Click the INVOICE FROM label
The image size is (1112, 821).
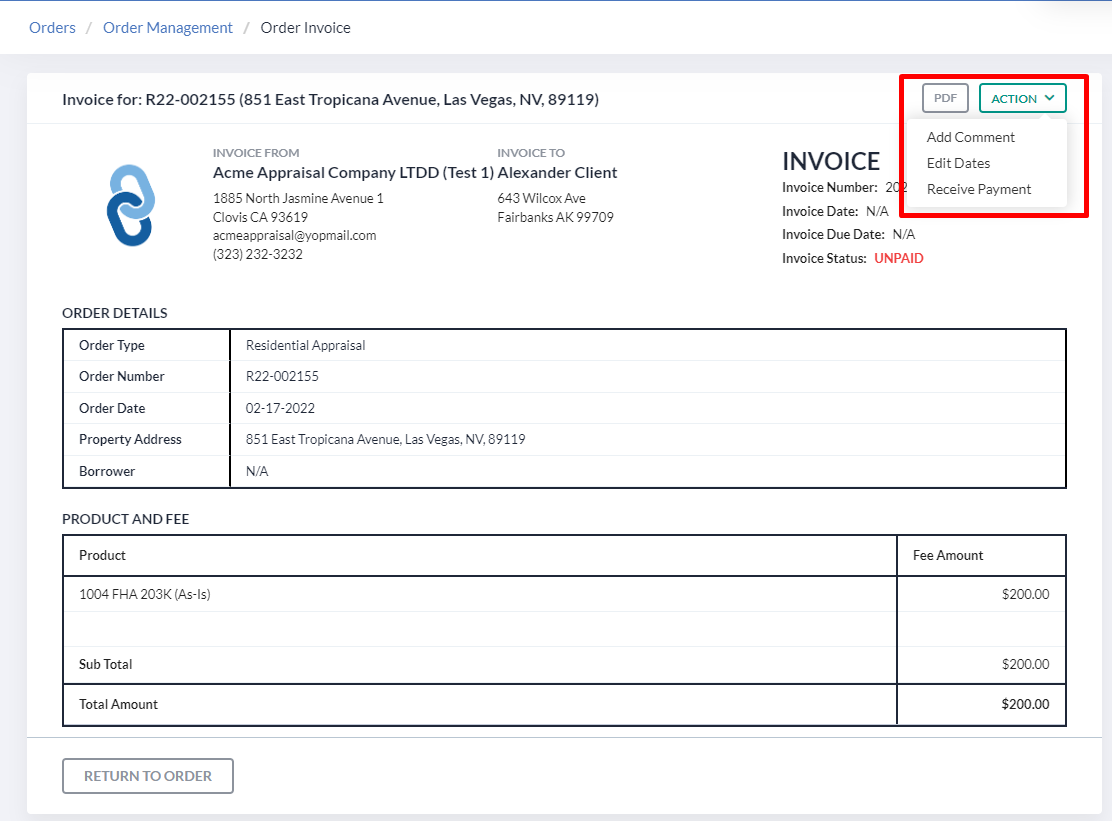(256, 153)
